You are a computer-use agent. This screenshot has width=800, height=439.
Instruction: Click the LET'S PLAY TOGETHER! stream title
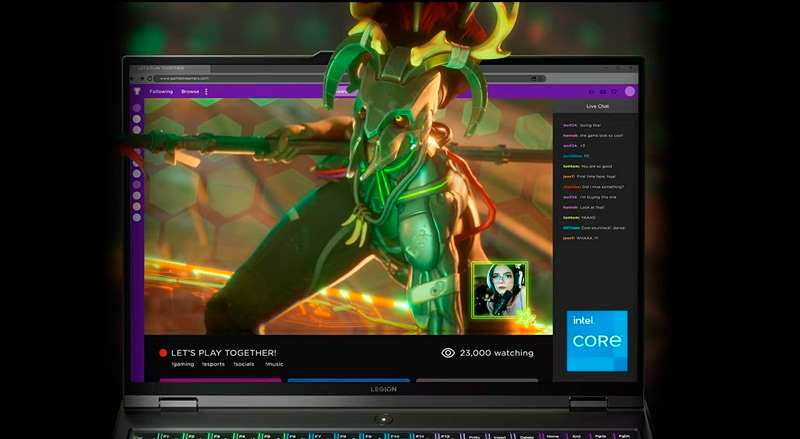click(224, 353)
